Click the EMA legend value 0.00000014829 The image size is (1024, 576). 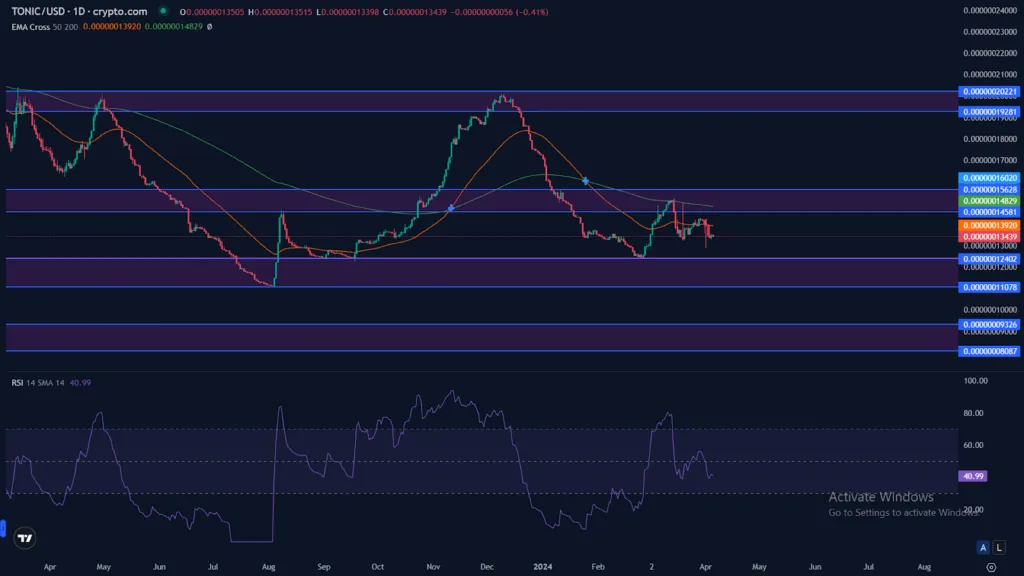click(x=174, y=27)
